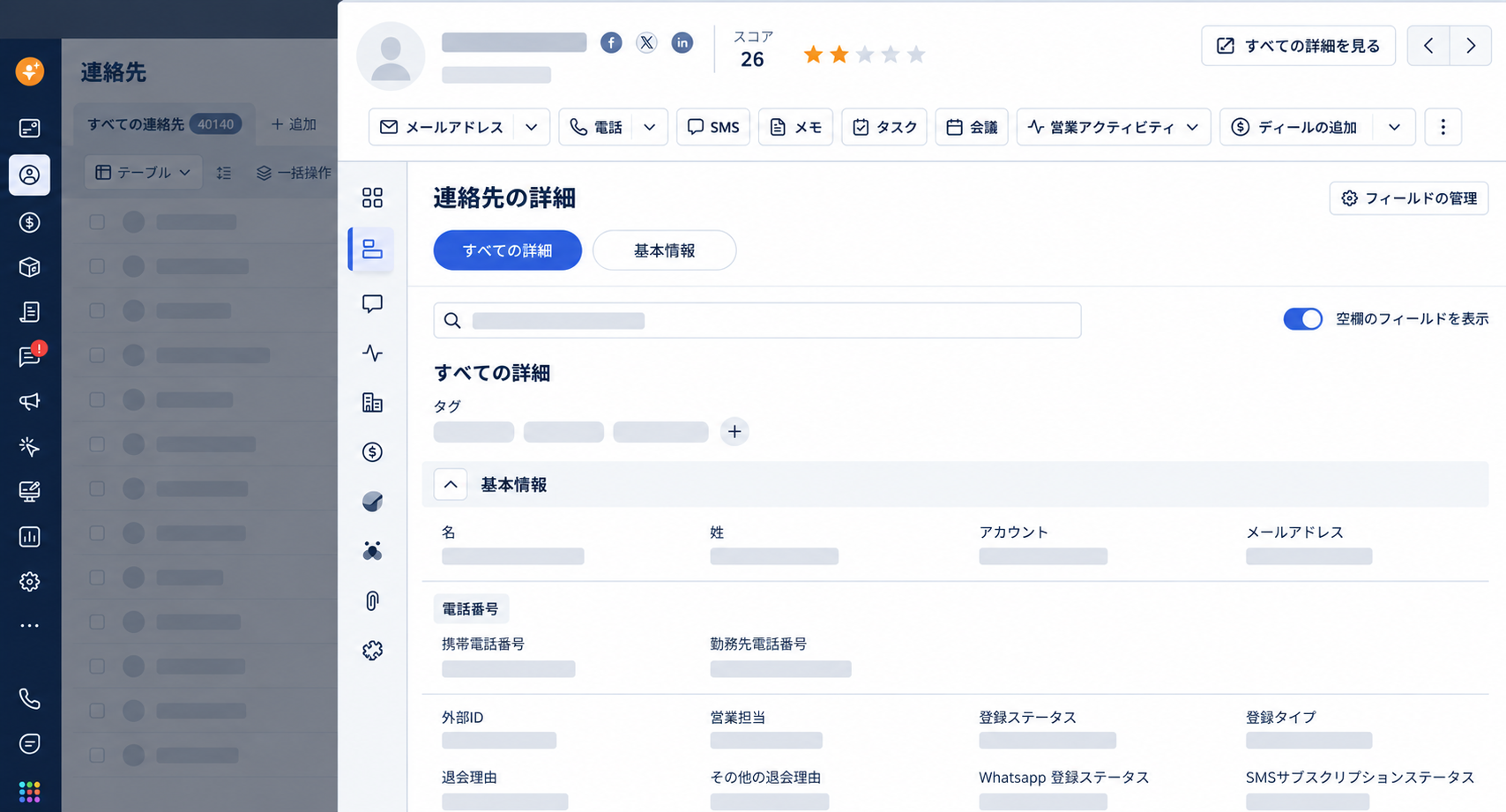Screen dimensions: 1506x812
Task: Set the third rating star
Action: 865,55
